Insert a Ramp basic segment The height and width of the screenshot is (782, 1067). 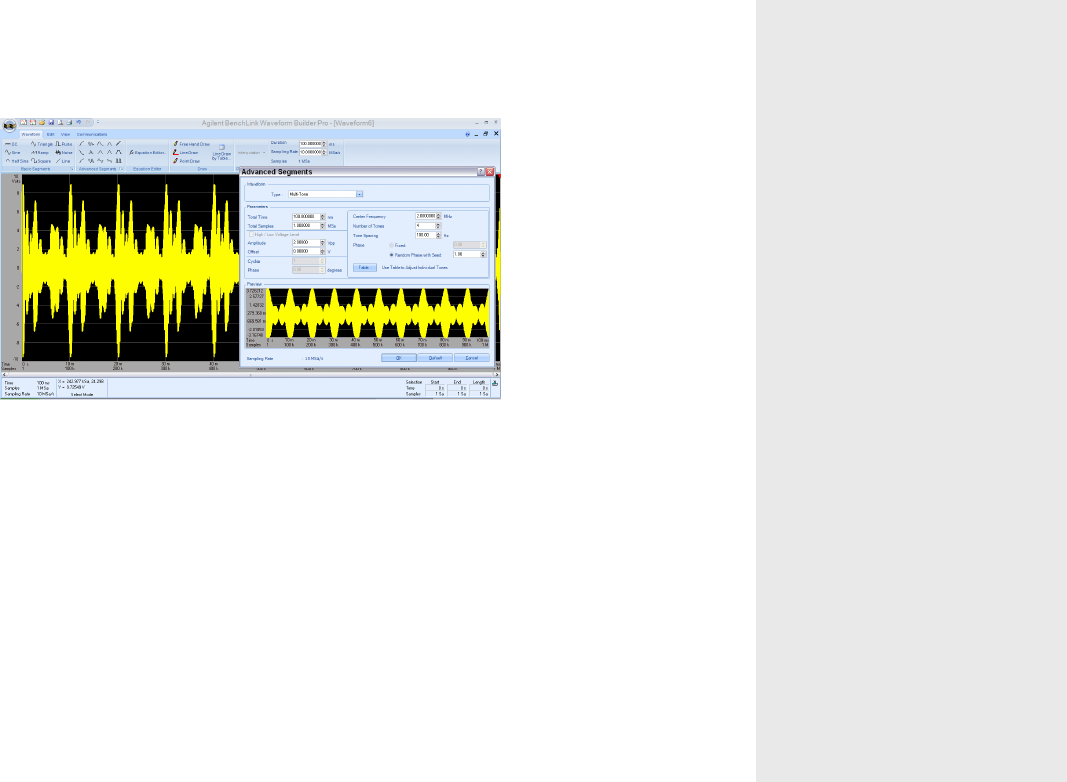[x=39, y=152]
